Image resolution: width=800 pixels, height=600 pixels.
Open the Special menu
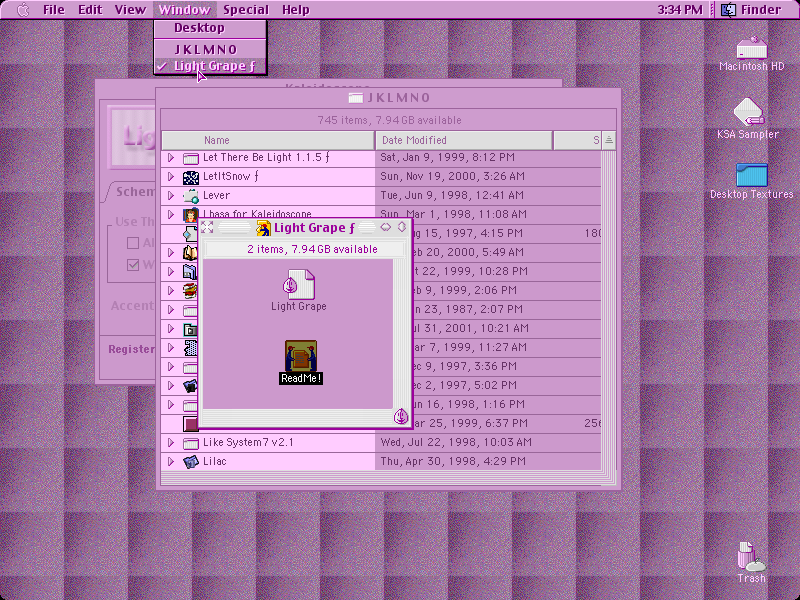click(x=246, y=10)
